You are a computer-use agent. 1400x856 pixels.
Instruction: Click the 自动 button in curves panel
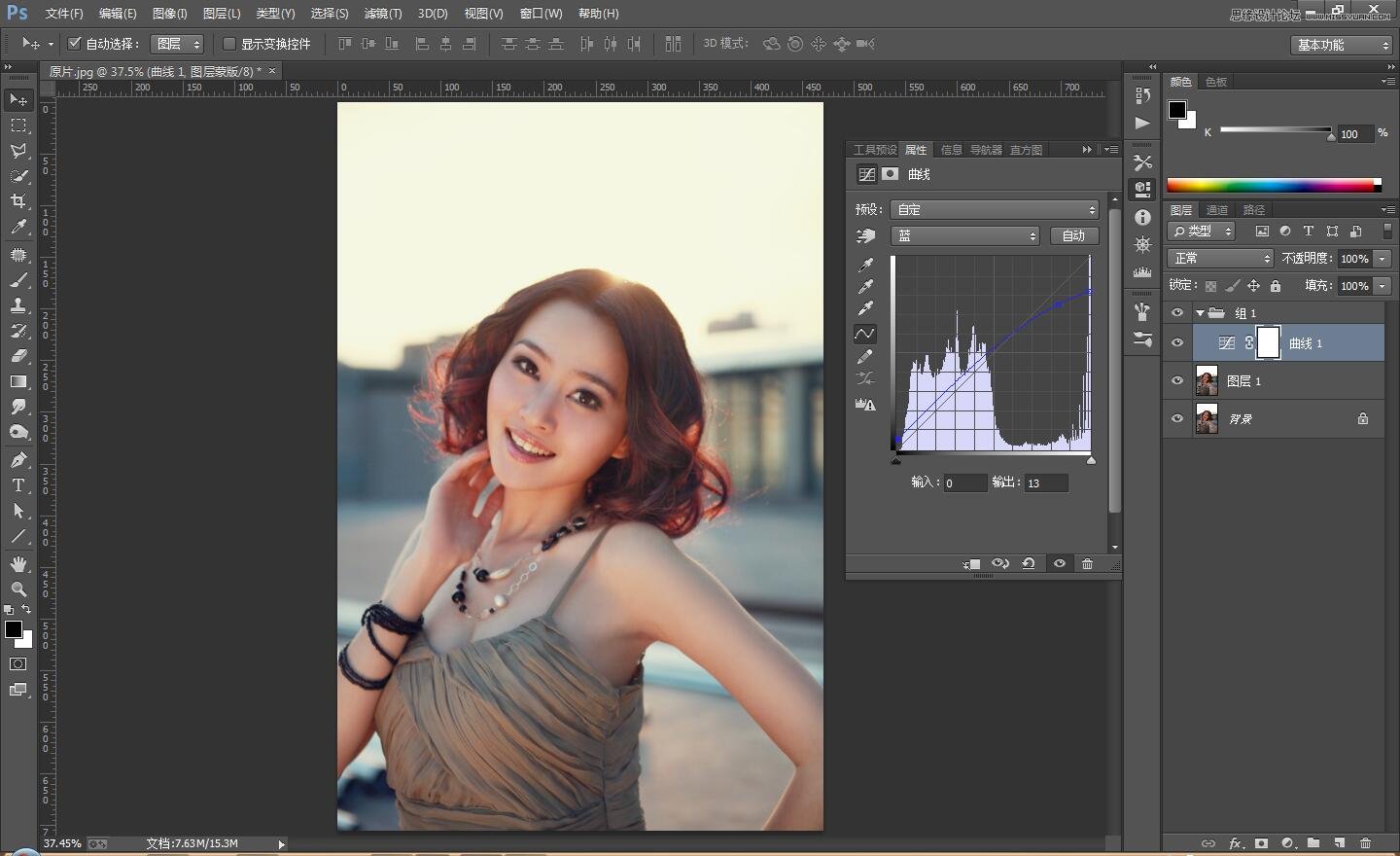[x=1073, y=235]
